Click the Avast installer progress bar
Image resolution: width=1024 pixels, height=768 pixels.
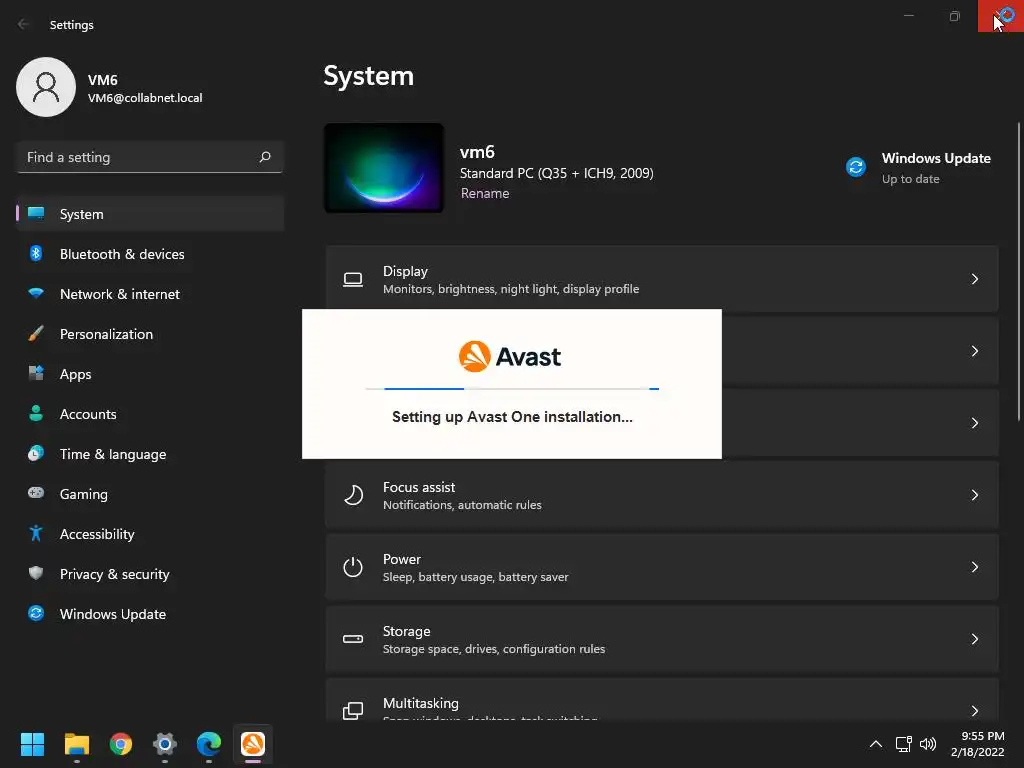point(512,389)
